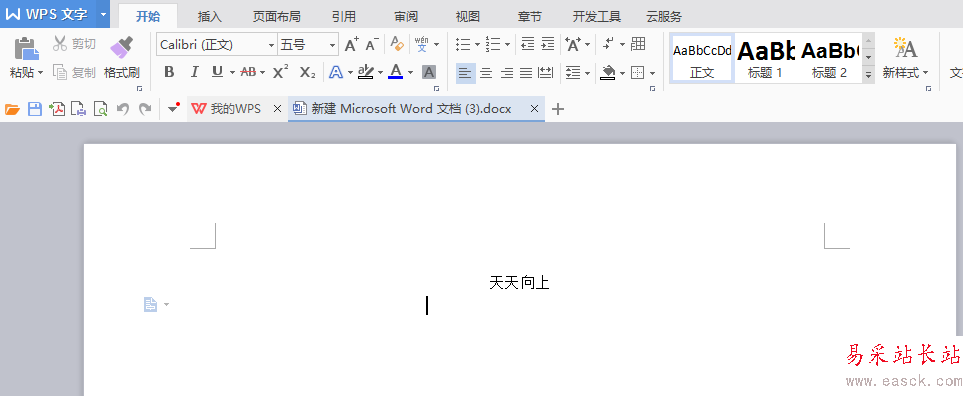Toggle Underline formatting
The width and height of the screenshot is (963, 396).
coord(217,72)
